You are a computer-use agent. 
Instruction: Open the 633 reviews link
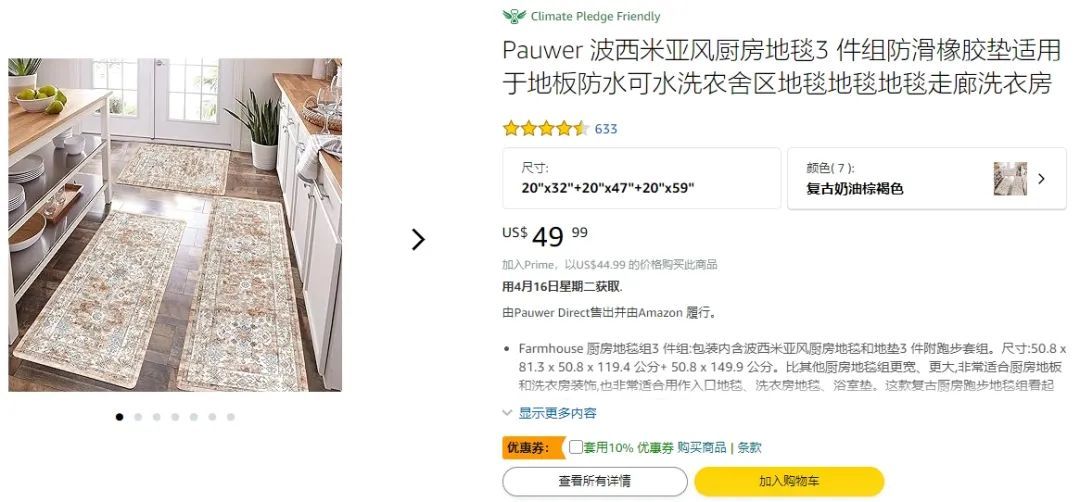pyautogui.click(x=606, y=129)
